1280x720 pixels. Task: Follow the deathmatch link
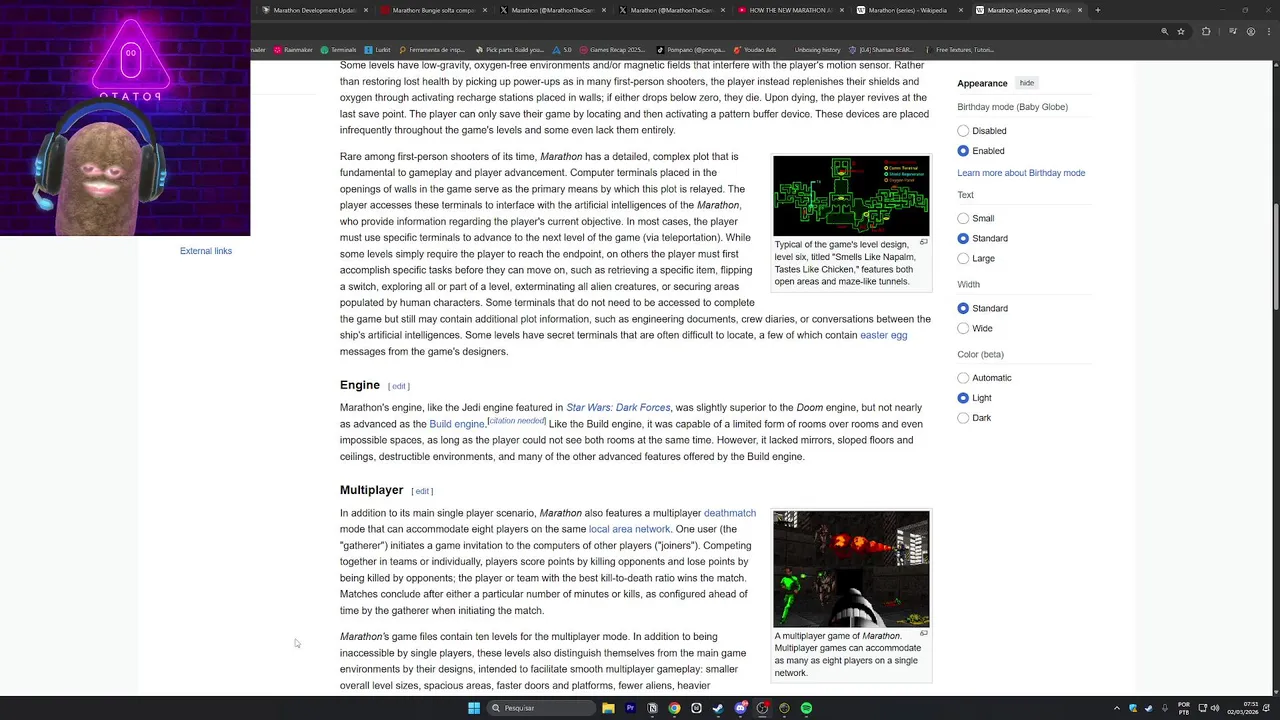tap(730, 513)
